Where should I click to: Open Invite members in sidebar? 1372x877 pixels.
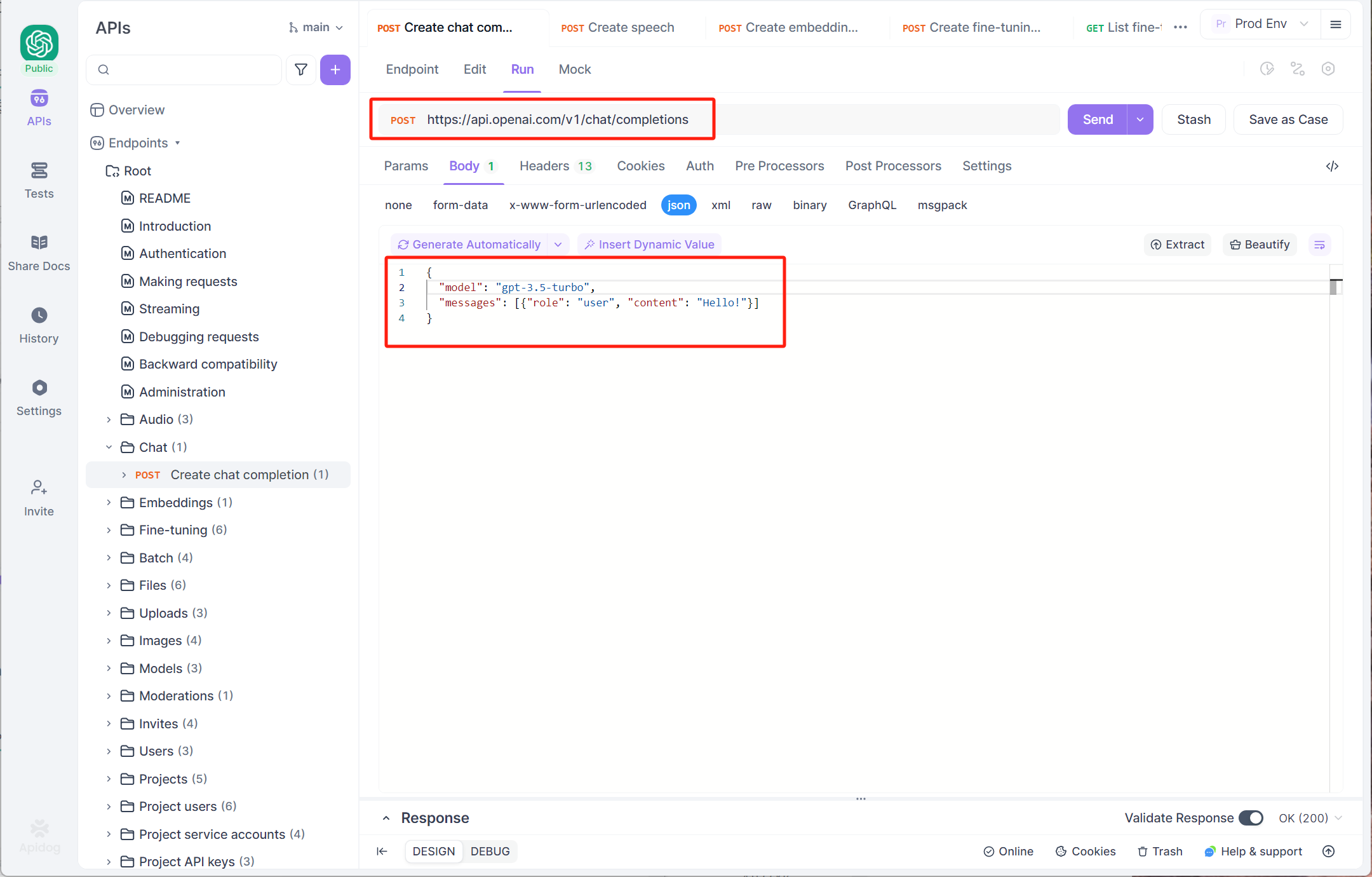[39, 498]
